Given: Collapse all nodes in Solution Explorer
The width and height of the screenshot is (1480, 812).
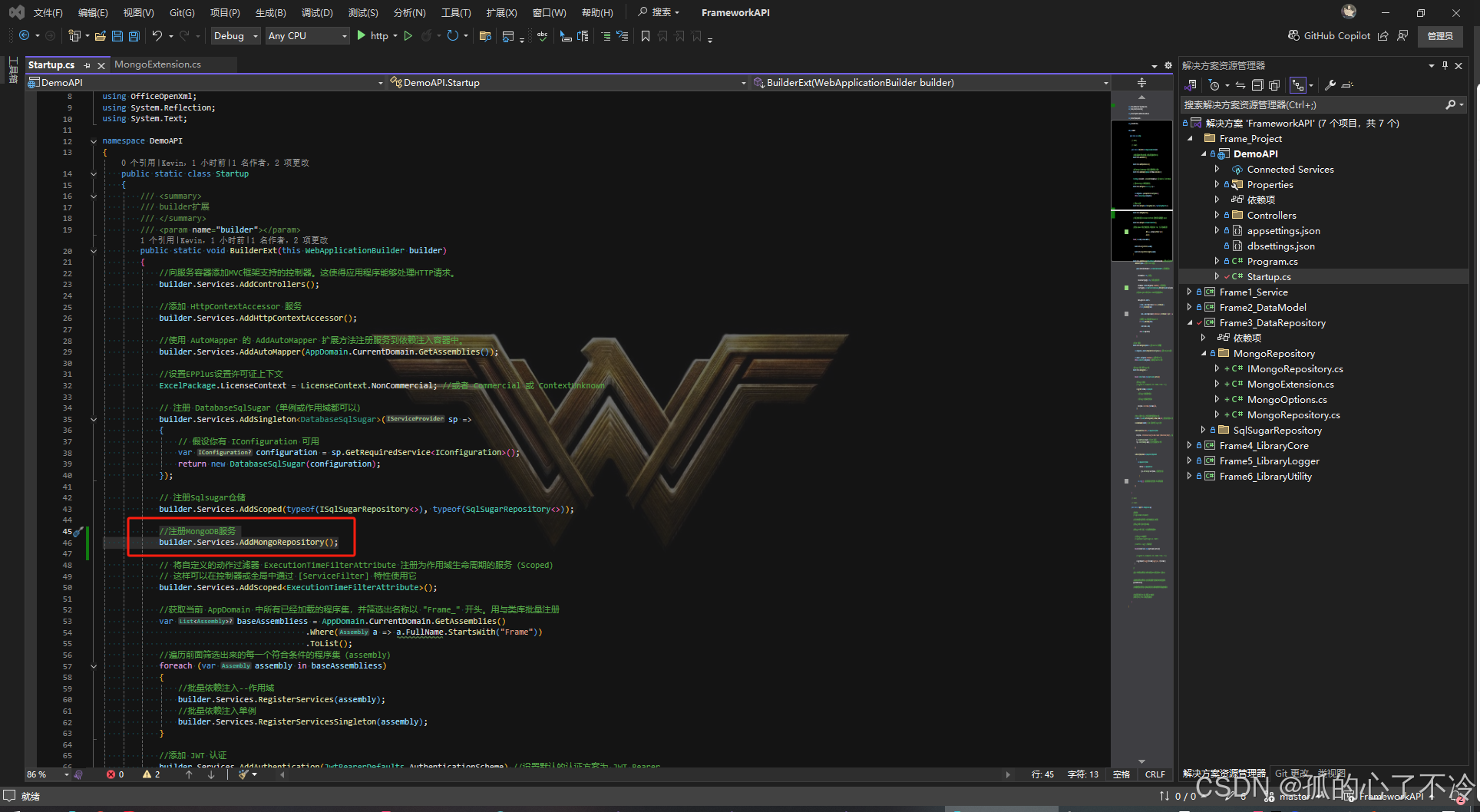Looking at the screenshot, I should (1257, 85).
